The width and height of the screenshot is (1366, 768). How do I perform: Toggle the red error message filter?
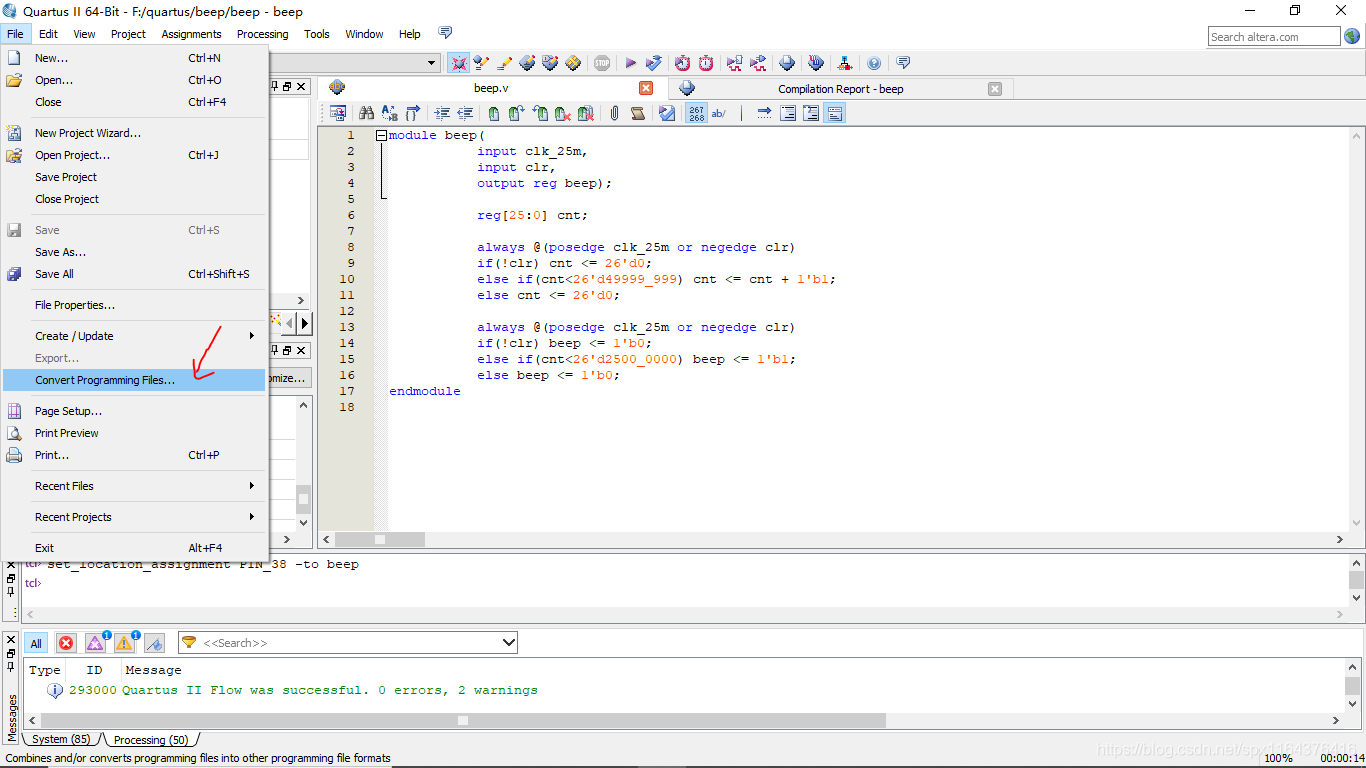pyautogui.click(x=66, y=643)
